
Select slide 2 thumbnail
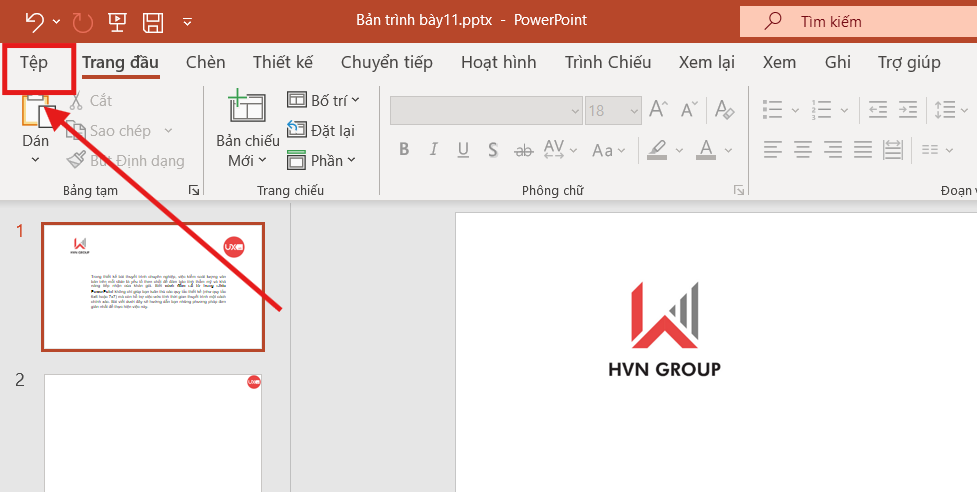(153, 433)
